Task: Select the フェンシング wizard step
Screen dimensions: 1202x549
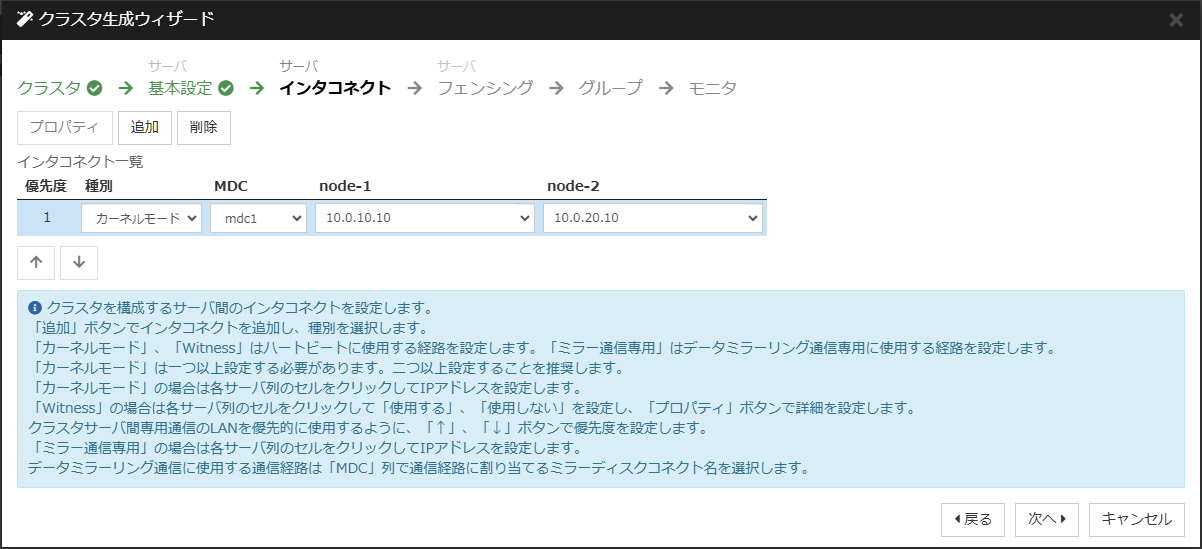Action: point(485,88)
